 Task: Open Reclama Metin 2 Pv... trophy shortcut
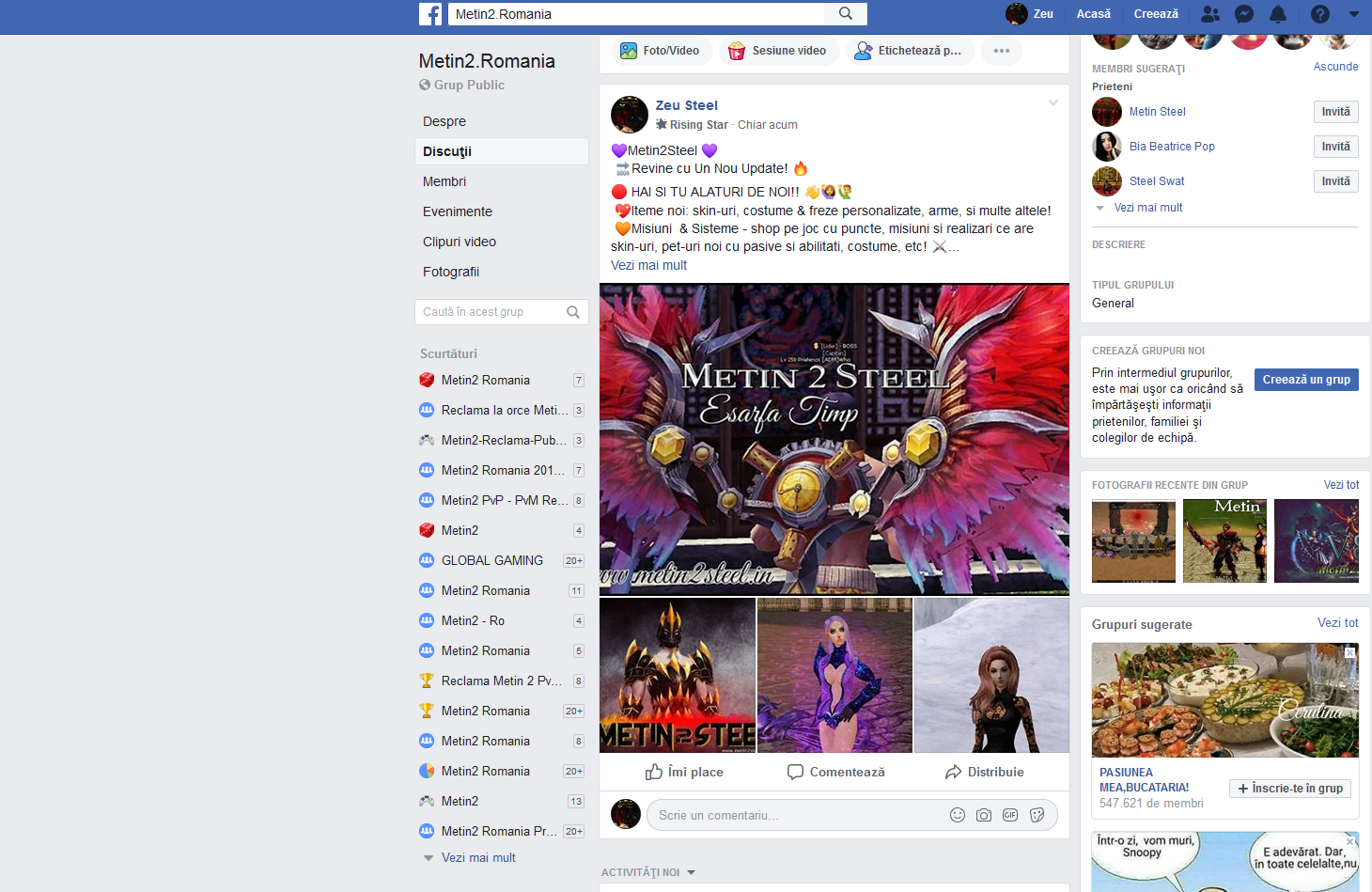pos(502,681)
